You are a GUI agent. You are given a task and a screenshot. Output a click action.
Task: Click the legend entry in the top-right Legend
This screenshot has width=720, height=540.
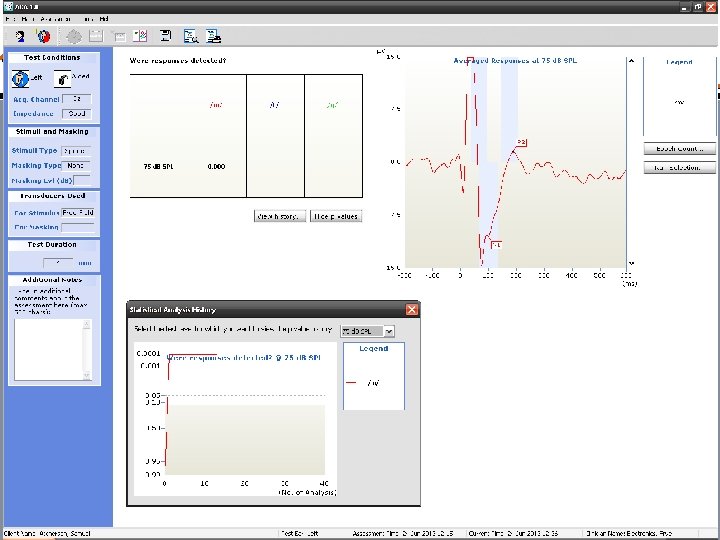(679, 102)
